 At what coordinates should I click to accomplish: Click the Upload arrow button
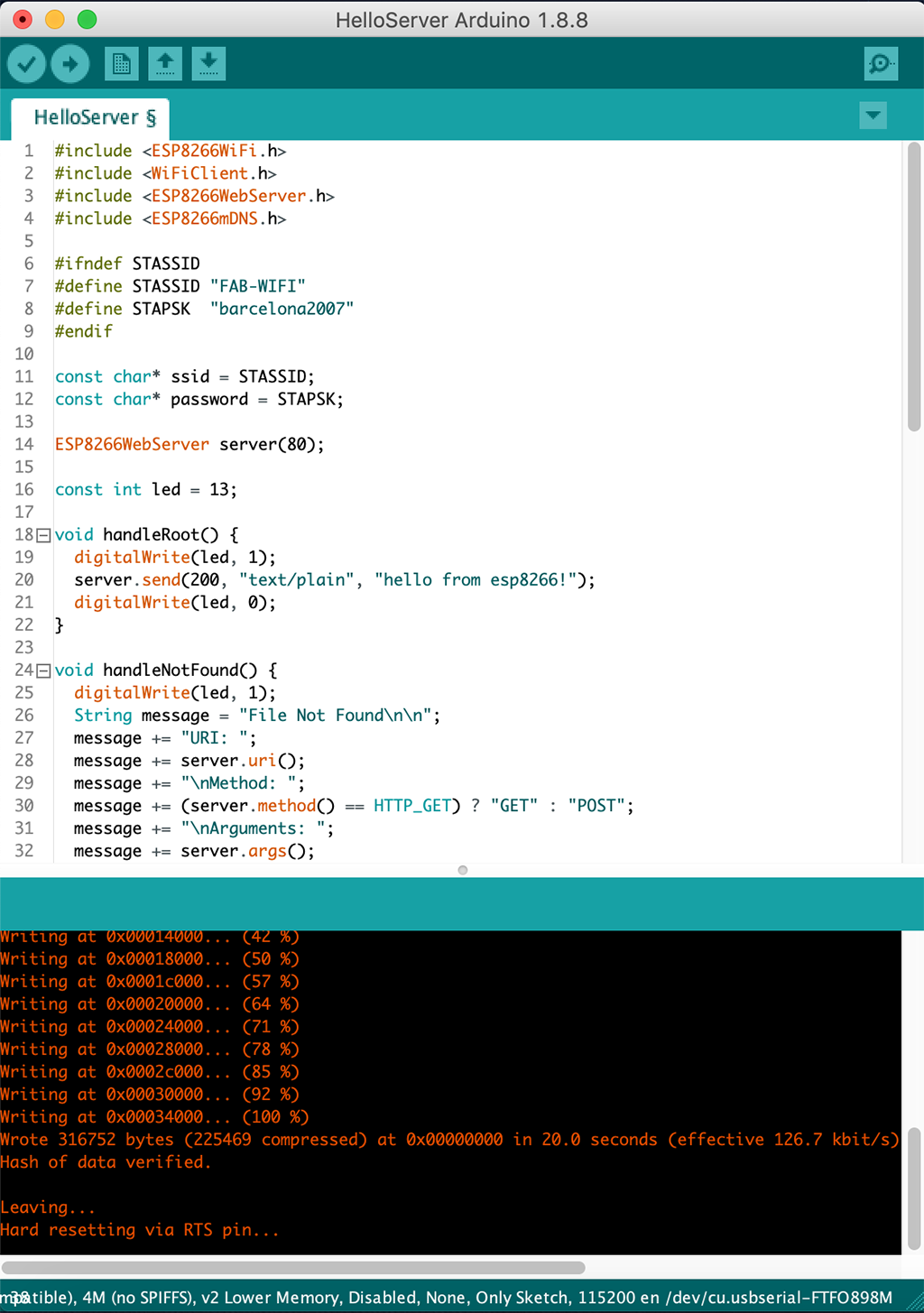[x=70, y=64]
